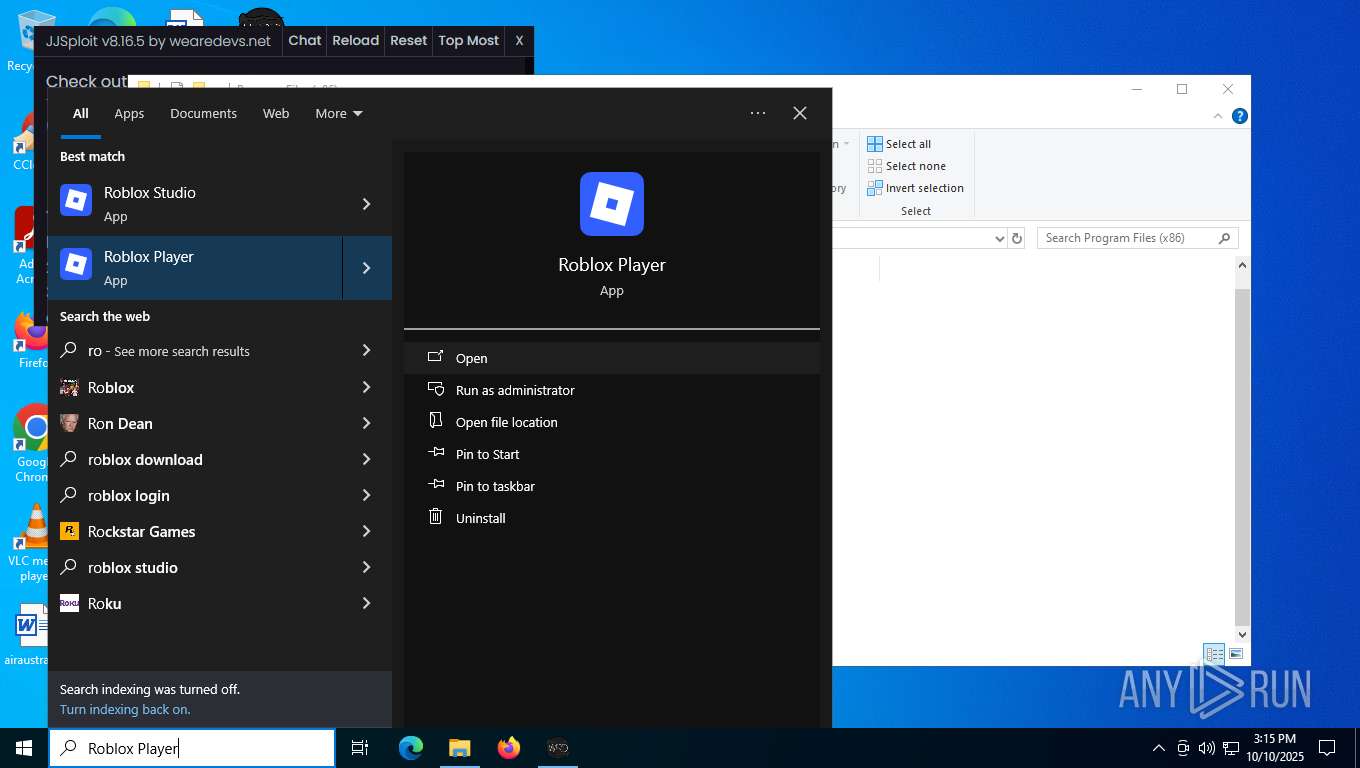
Task: Open File Explorer from taskbar
Action: [459, 748]
